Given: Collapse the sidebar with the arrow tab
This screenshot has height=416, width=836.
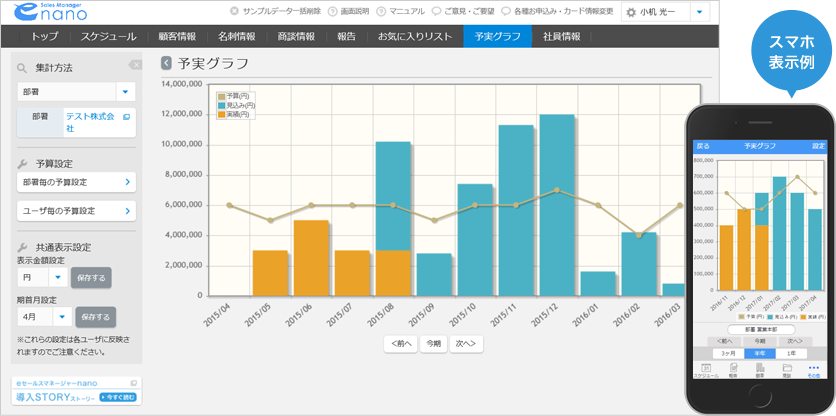Looking at the screenshot, I should 135,65.
